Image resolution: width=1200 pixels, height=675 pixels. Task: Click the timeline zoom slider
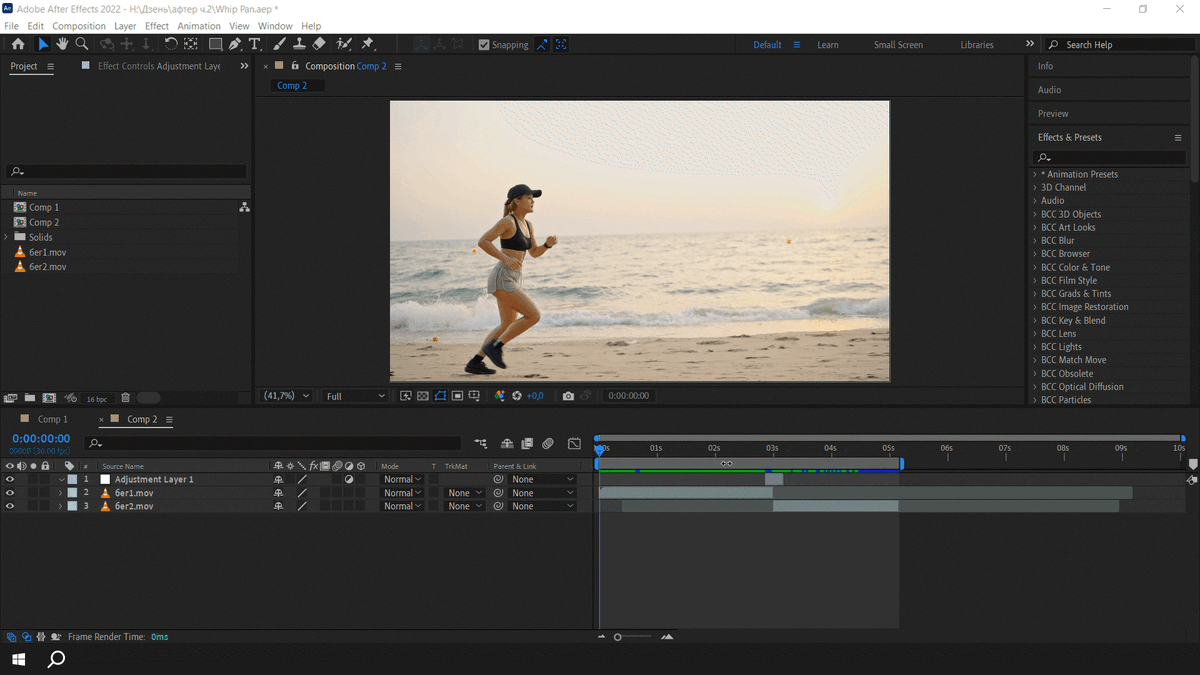pos(618,637)
